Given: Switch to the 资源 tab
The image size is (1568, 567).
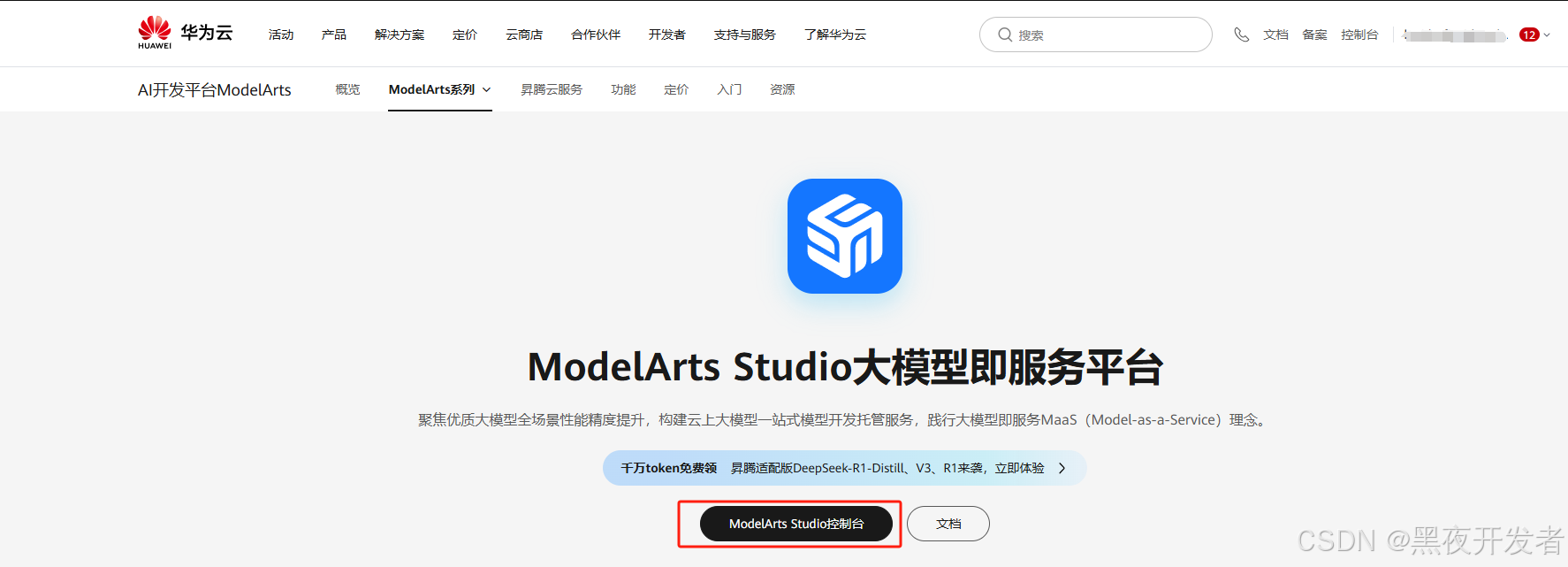Looking at the screenshot, I should point(782,89).
